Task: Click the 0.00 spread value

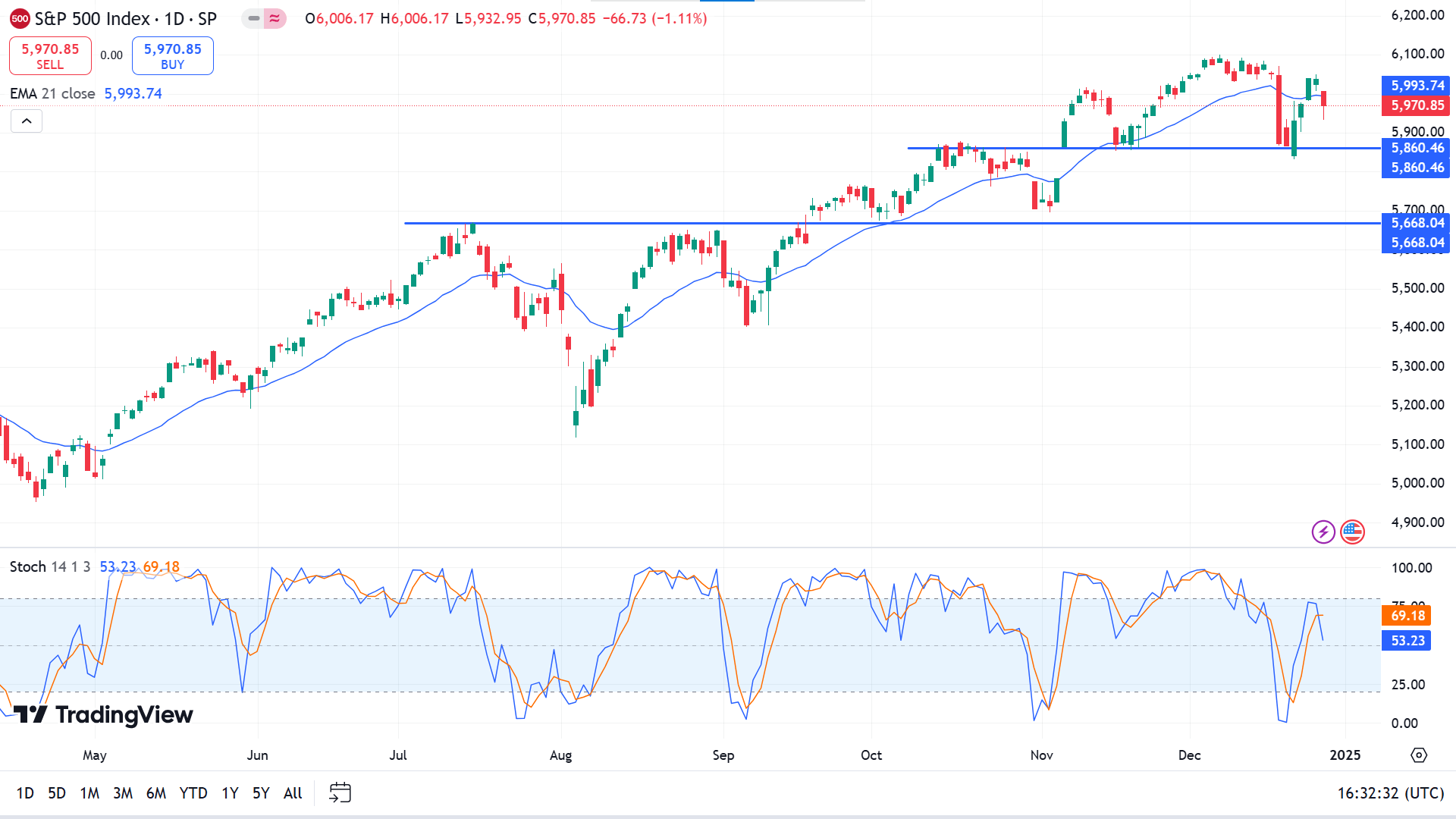Action: point(111,55)
